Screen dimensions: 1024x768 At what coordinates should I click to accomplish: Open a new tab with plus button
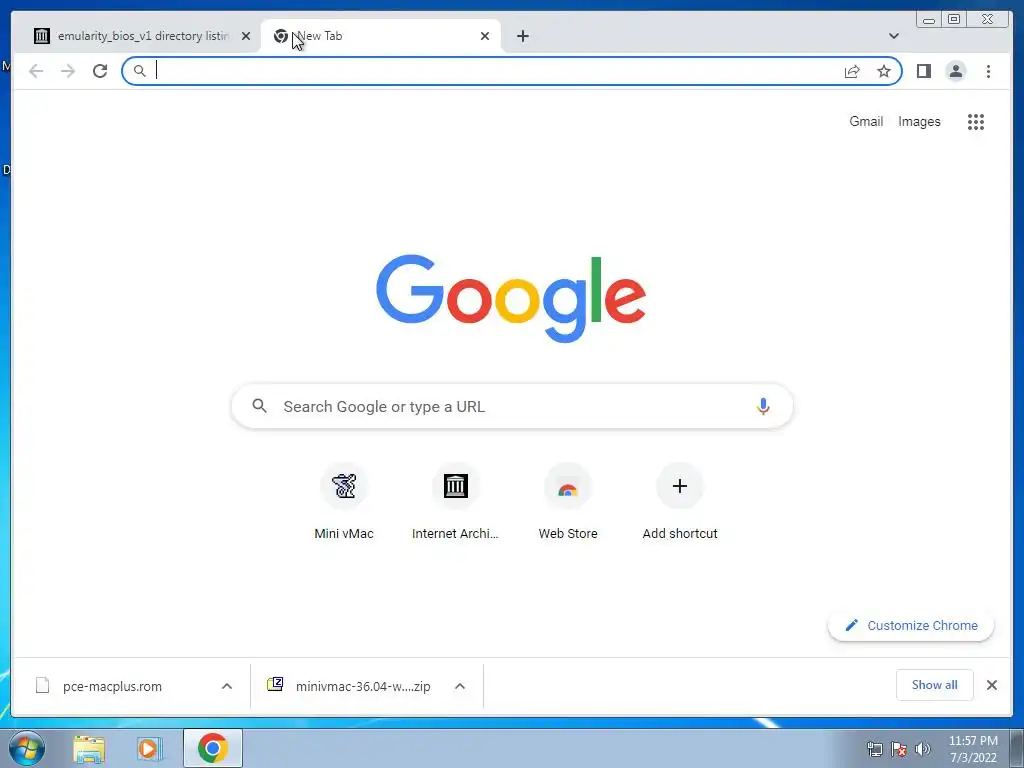[x=522, y=36]
